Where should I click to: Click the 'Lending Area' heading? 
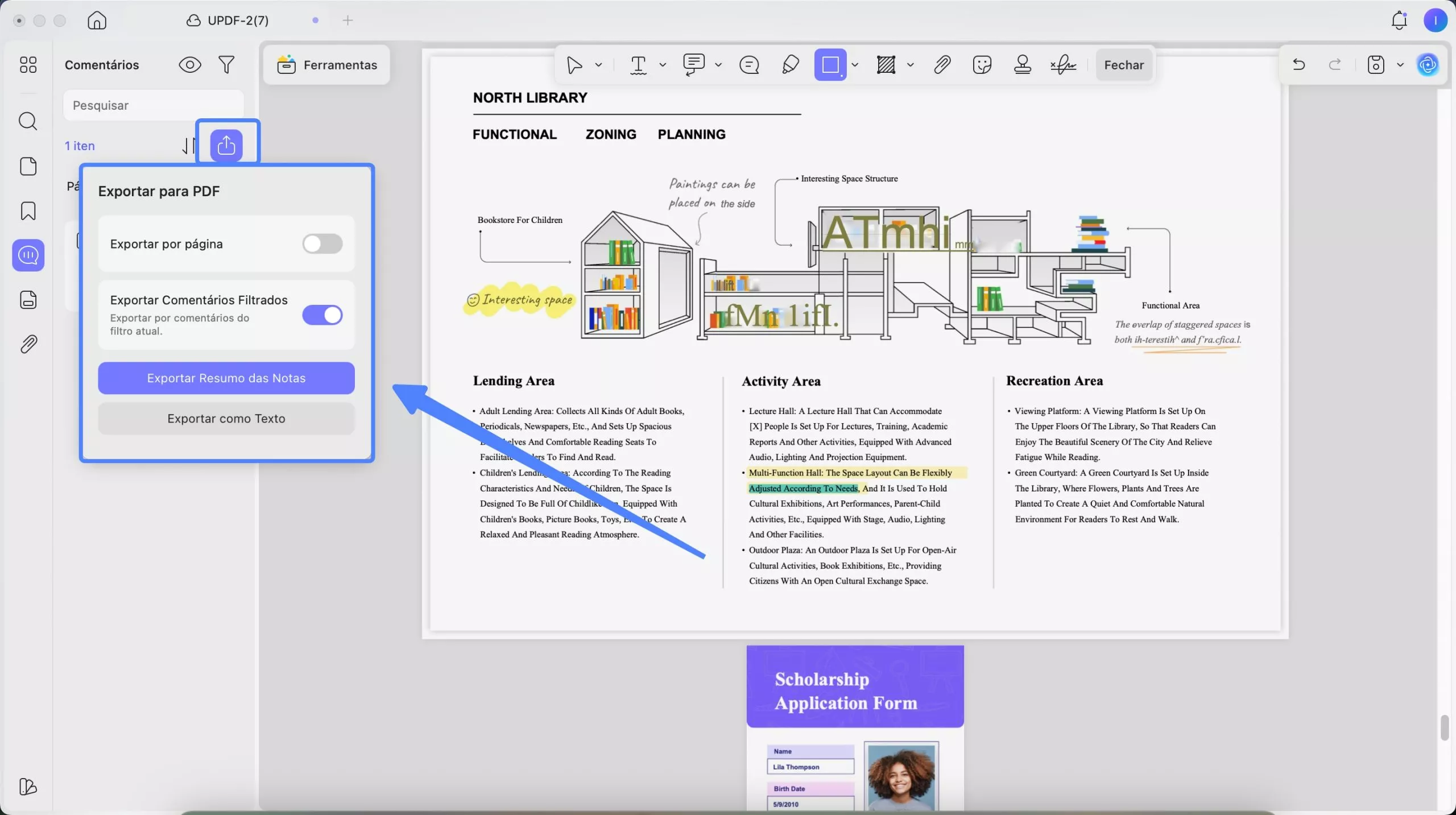[514, 380]
